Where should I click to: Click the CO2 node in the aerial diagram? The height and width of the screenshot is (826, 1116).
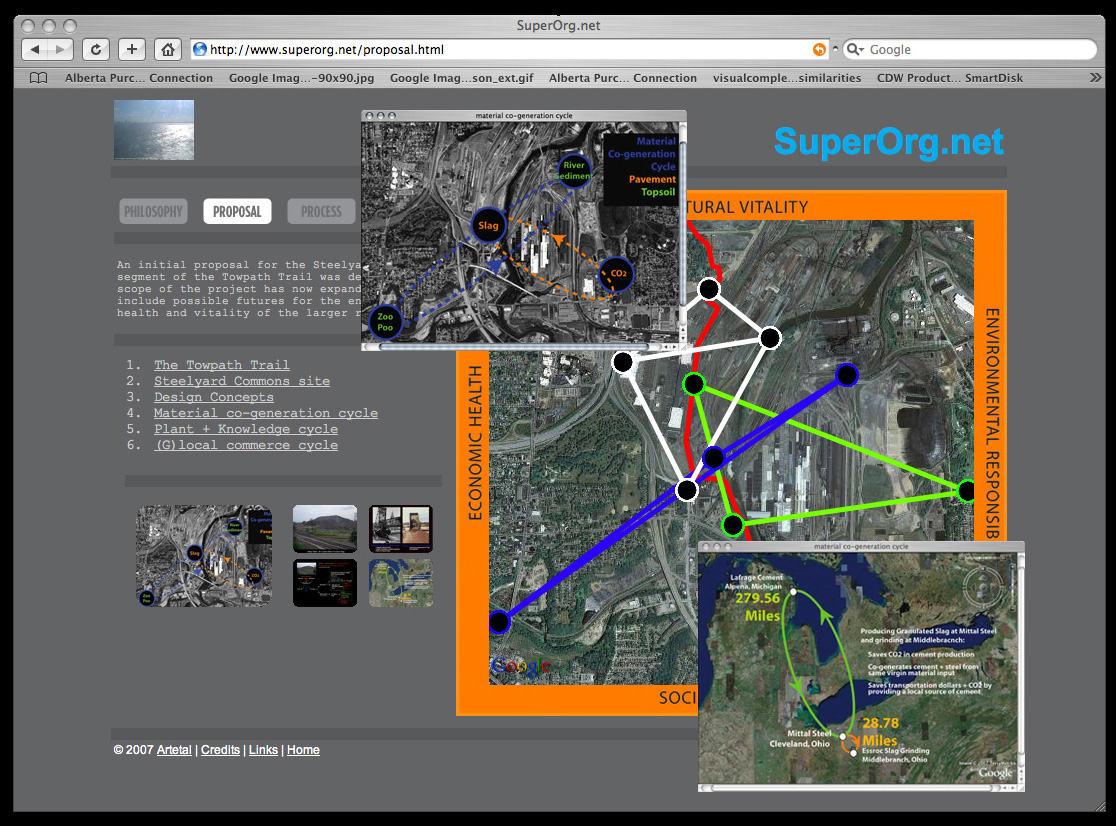[x=617, y=273]
